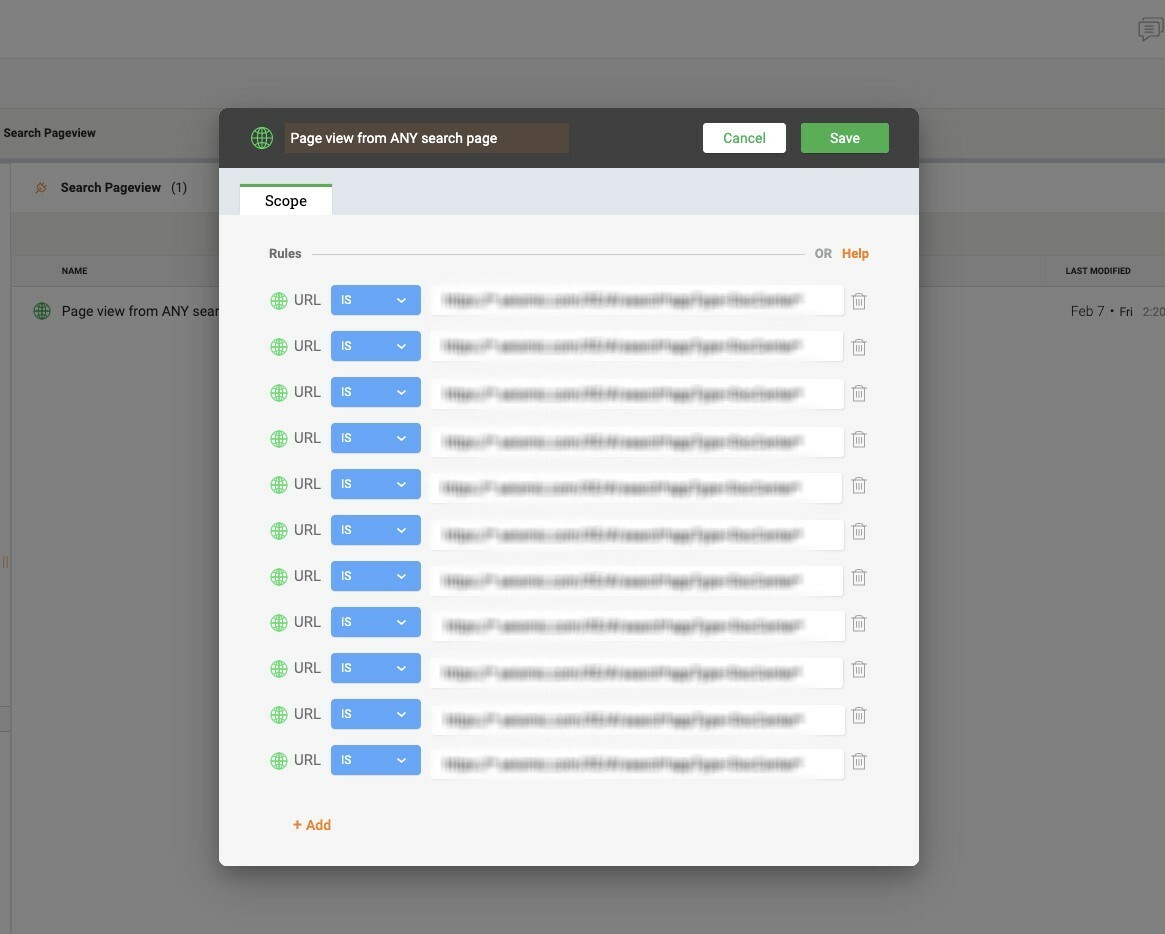Click the LAST MODIFIED column header in background
The image size is (1165, 934).
[1097, 271]
